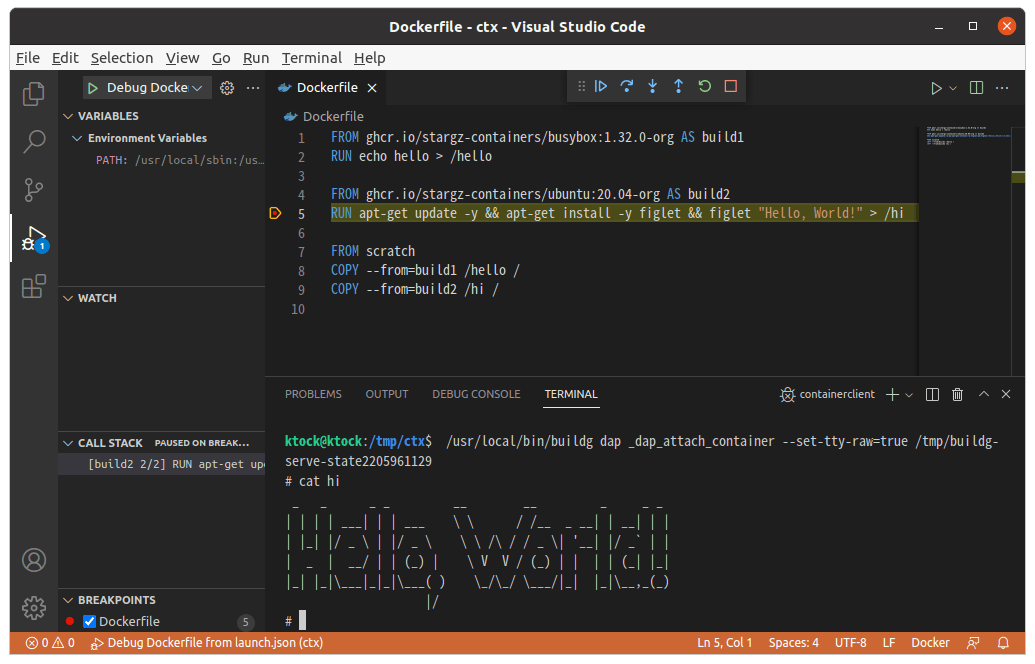Click the Step Into debug arrow
The height and width of the screenshot is (664, 1035).
pos(653,87)
